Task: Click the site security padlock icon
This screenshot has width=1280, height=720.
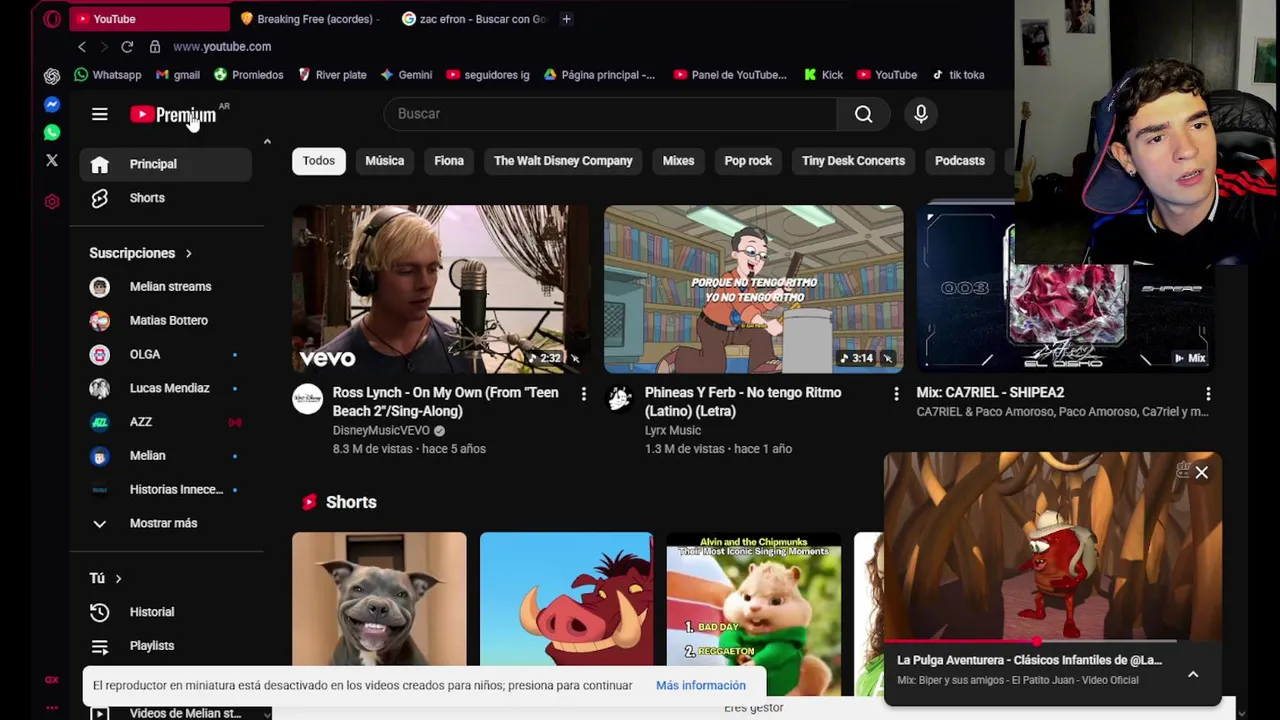Action: (x=155, y=47)
